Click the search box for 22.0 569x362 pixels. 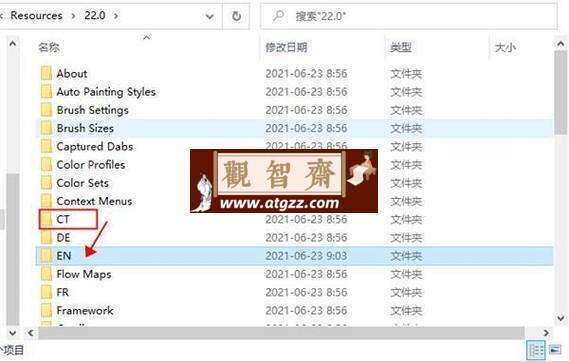coord(409,16)
